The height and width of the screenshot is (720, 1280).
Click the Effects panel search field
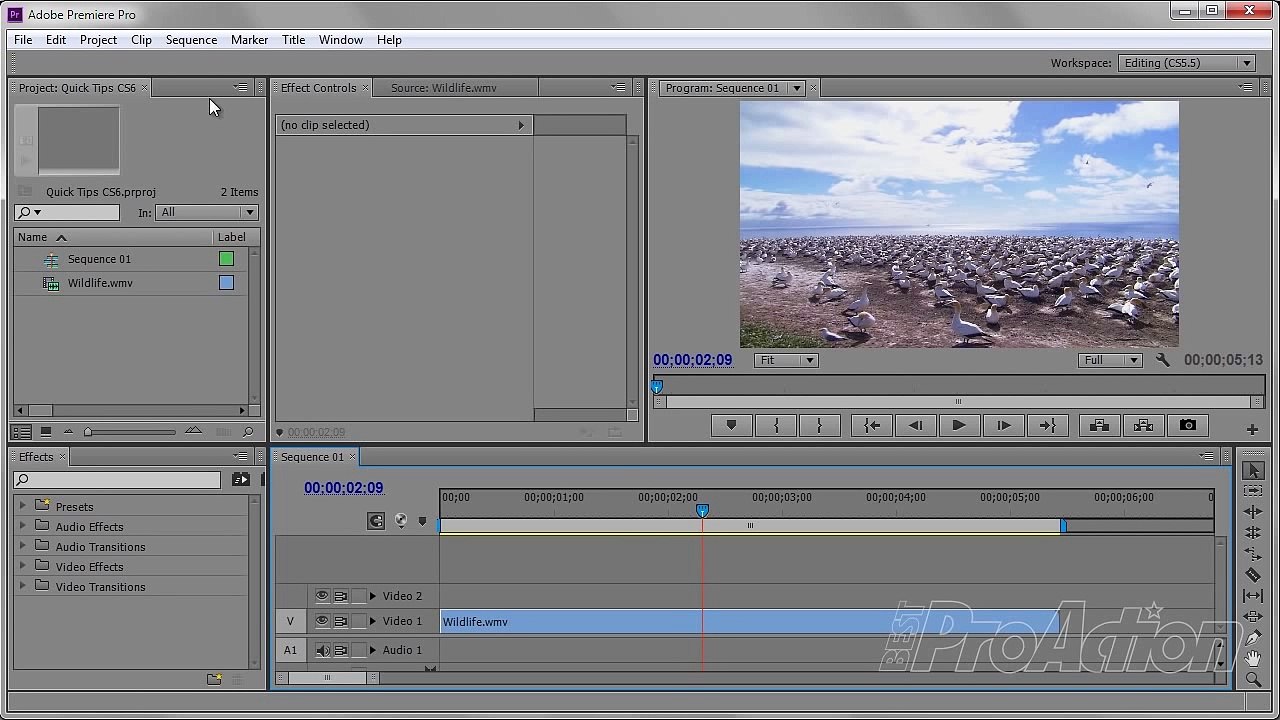pos(117,480)
